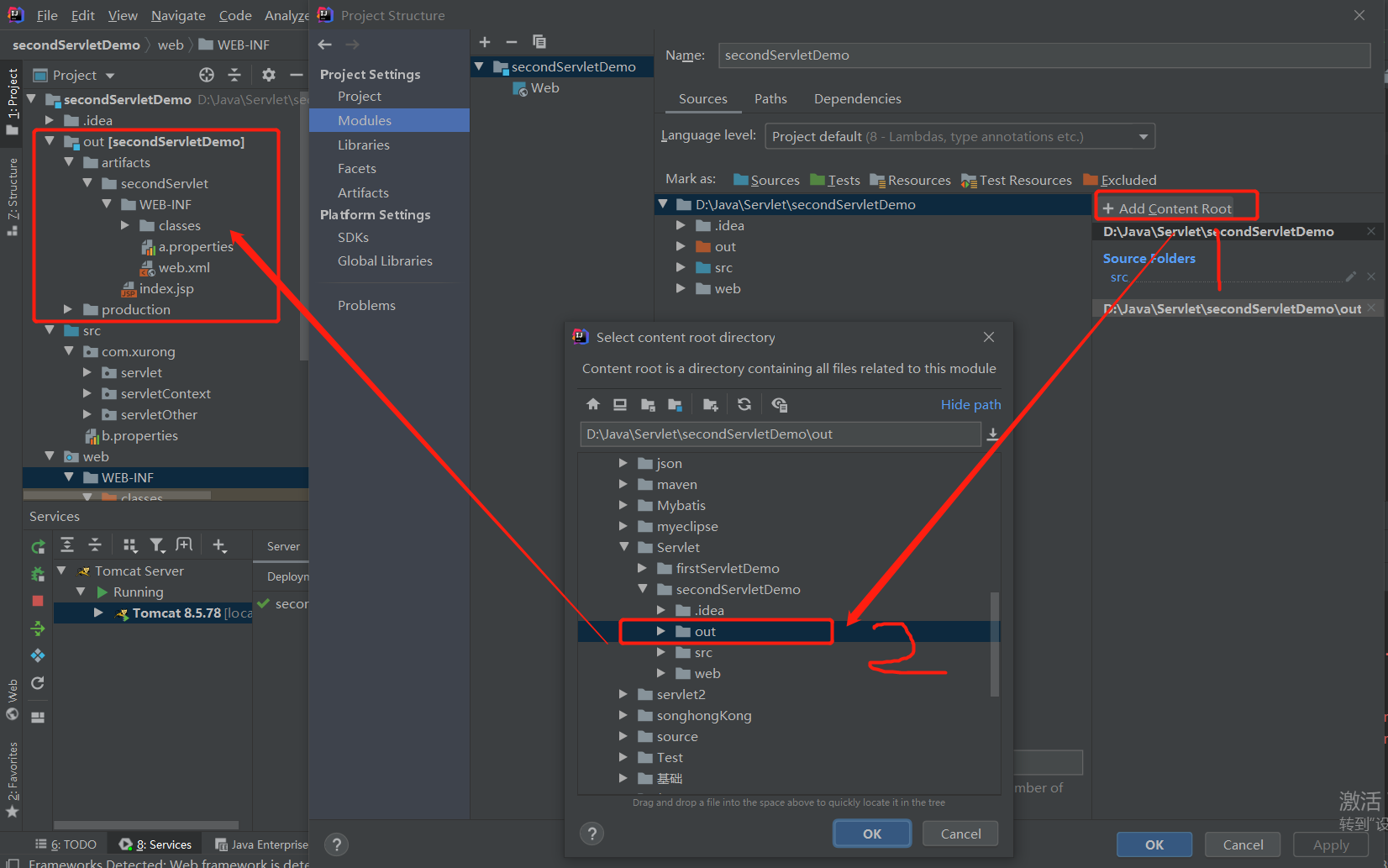
Task: Copy module with the copy icon
Action: pos(539,42)
